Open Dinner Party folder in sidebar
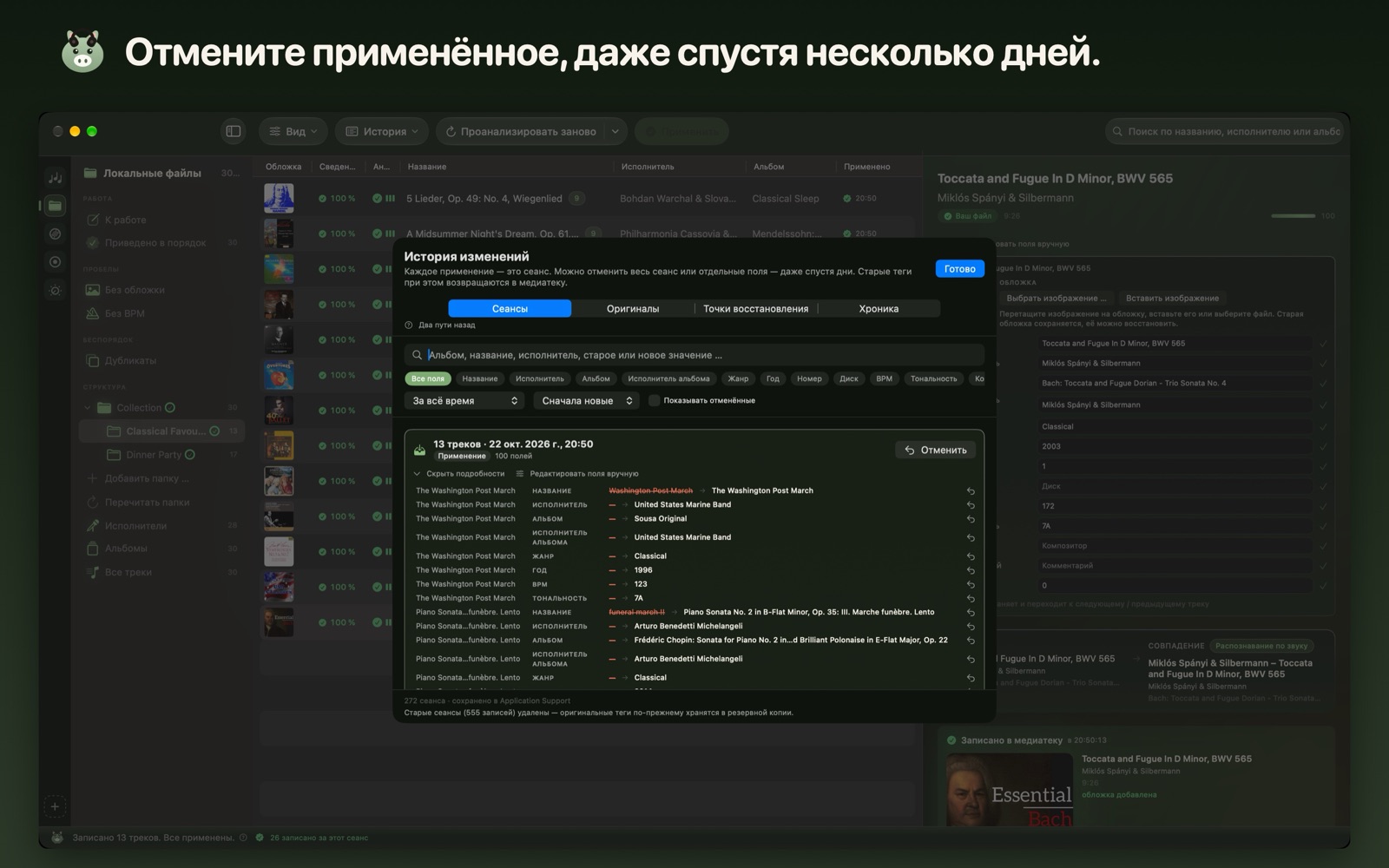This screenshot has height=868, width=1389. 154,455
